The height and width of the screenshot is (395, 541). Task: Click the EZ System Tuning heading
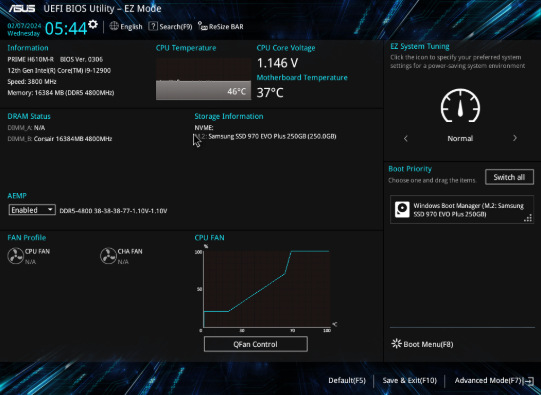tap(420, 46)
